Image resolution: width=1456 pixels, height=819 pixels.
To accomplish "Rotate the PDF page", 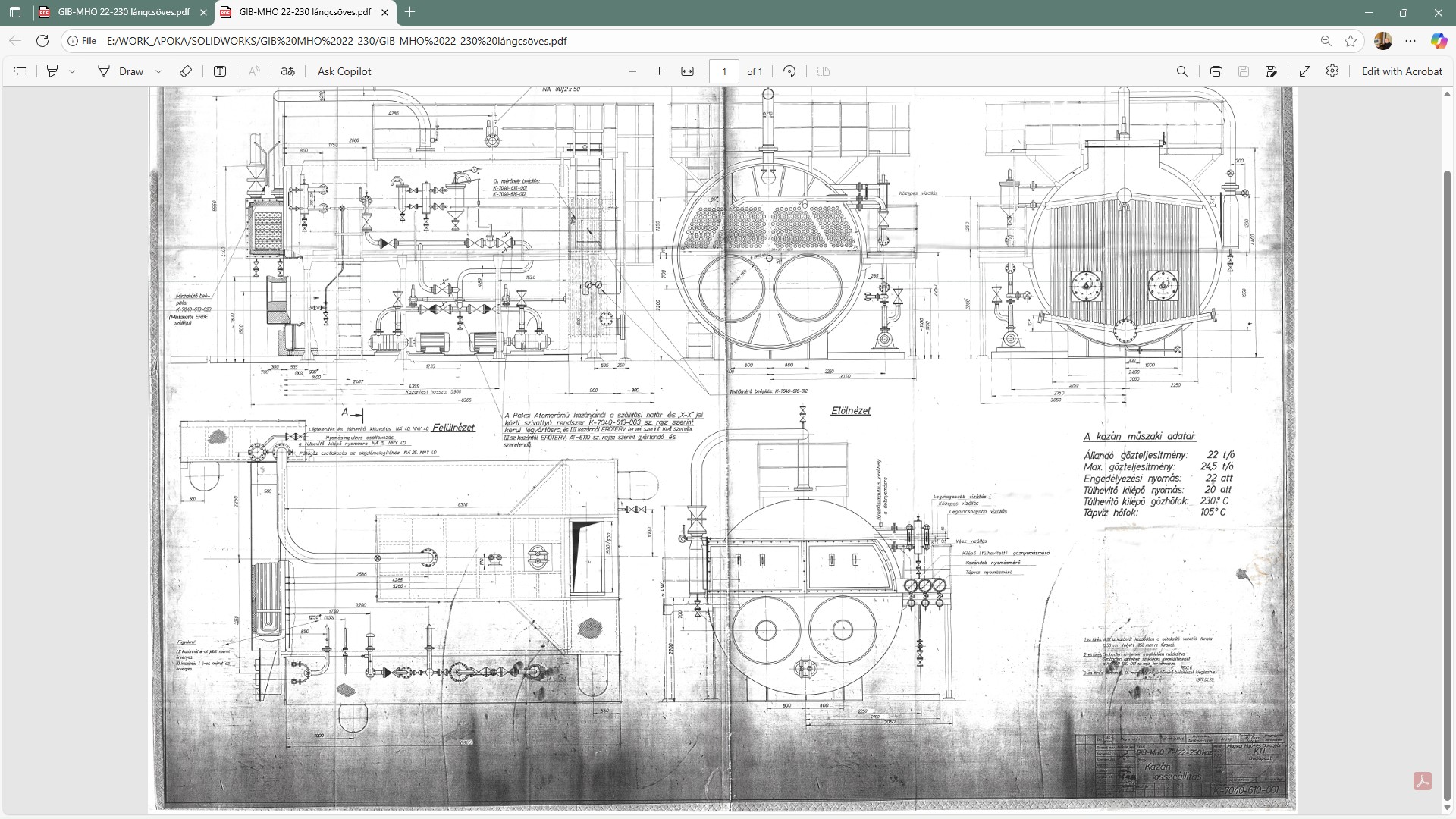I will coord(789,71).
